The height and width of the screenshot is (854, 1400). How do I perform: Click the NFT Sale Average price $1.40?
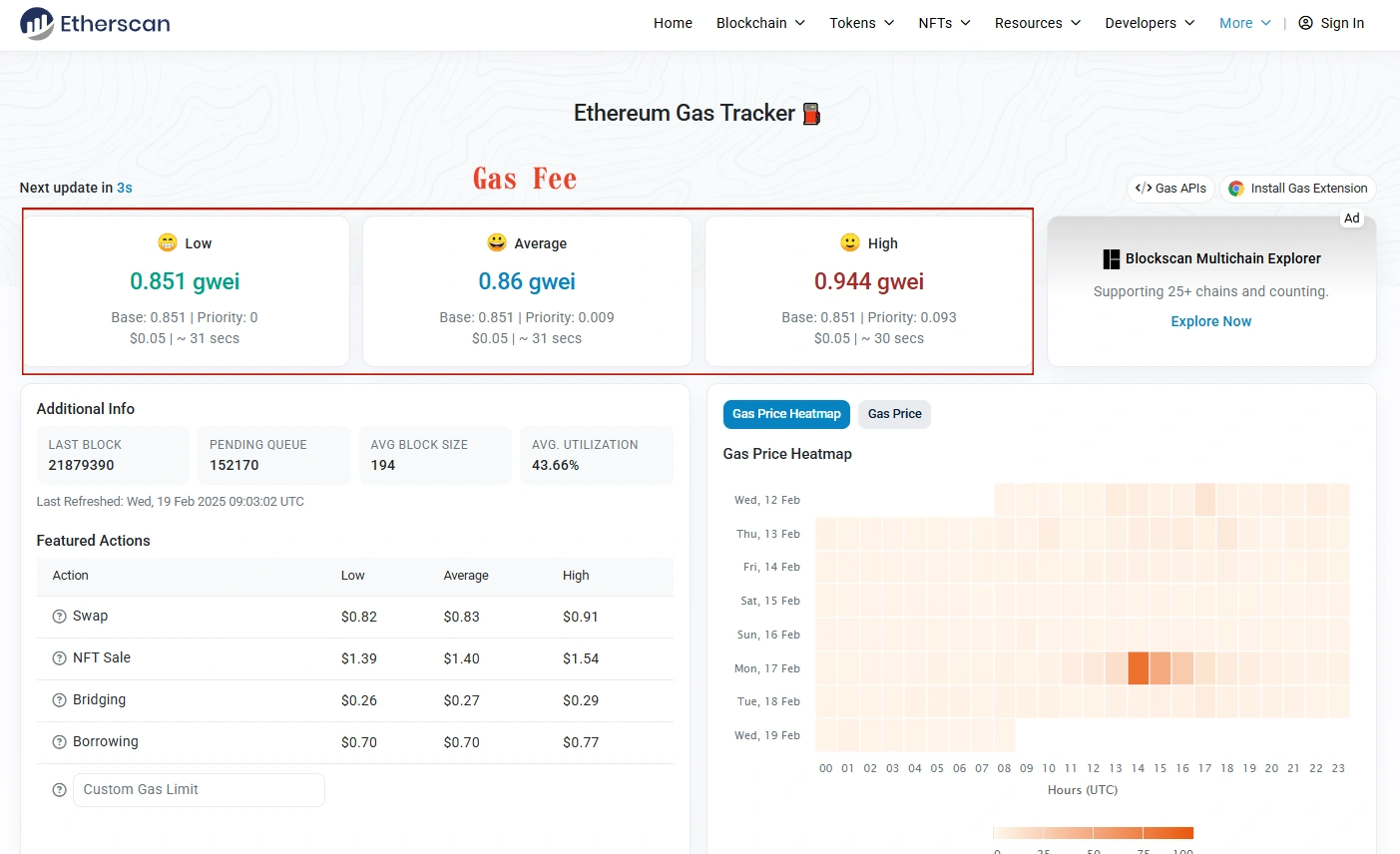[x=462, y=659]
